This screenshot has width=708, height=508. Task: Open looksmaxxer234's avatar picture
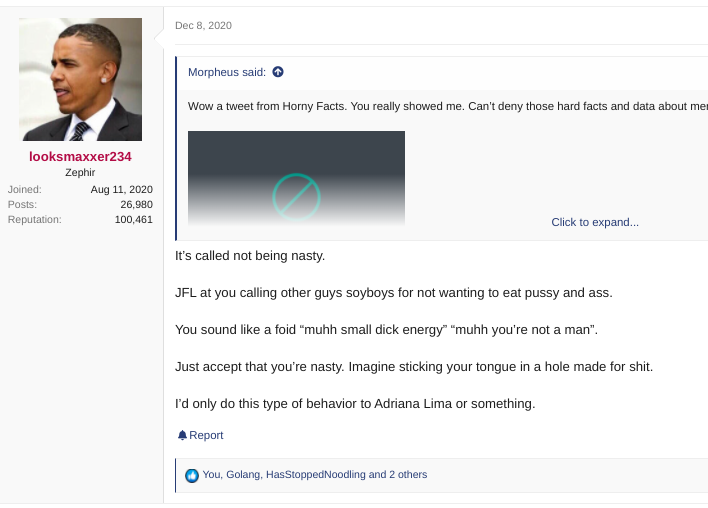click(80, 79)
